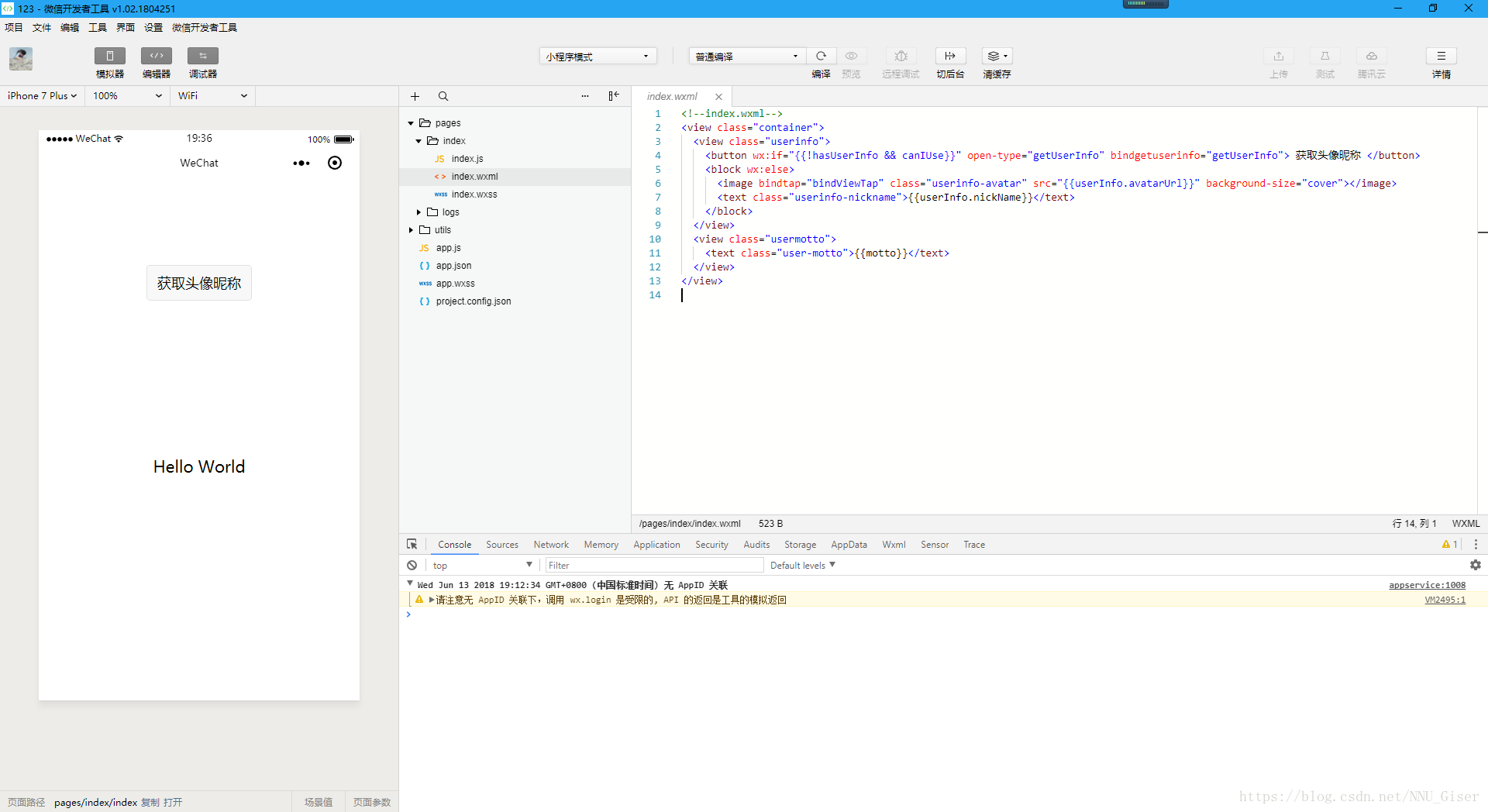Toggle the simulator panel button
1488x812 pixels.
point(109,56)
